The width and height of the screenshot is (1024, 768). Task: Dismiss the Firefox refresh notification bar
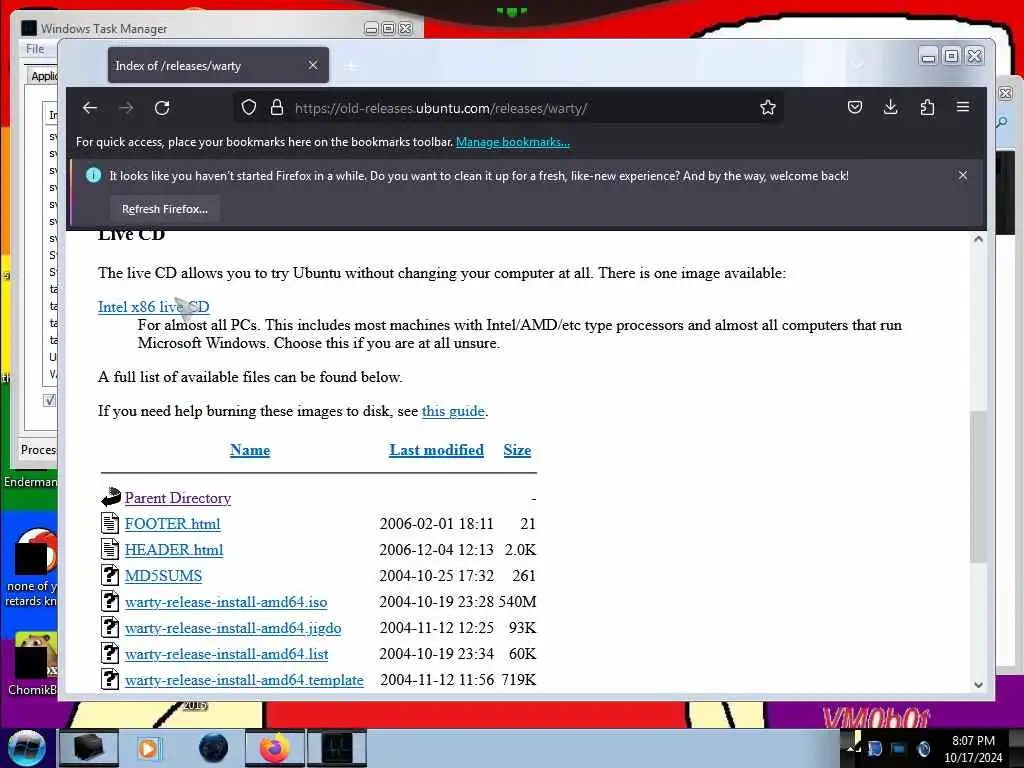pos(963,175)
